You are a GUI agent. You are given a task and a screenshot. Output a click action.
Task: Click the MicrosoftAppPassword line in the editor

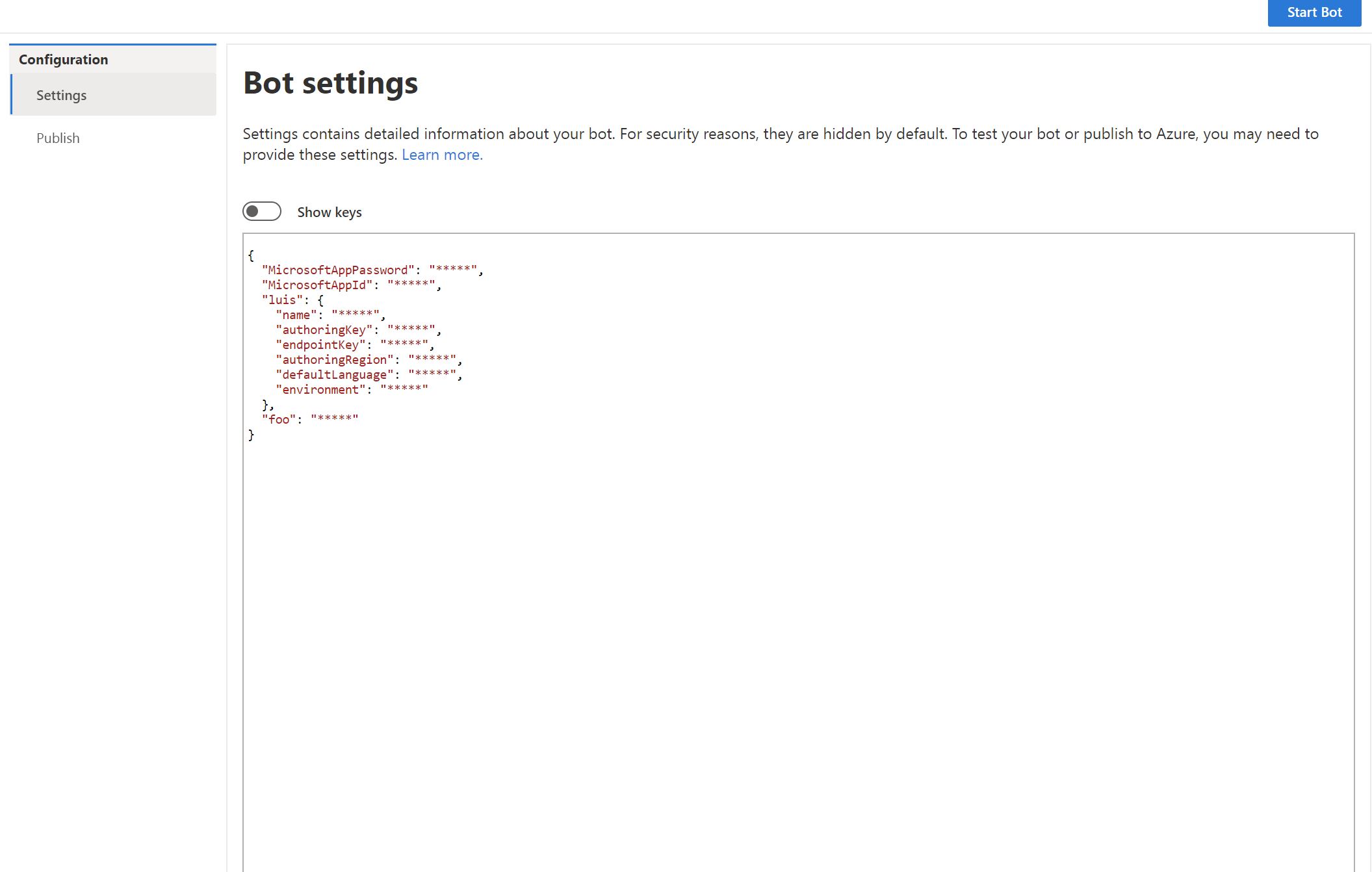[338, 270]
